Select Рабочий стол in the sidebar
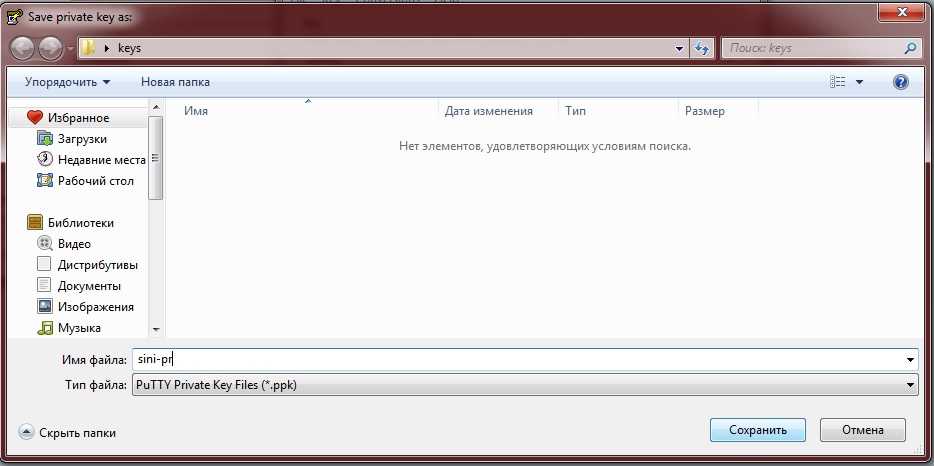Image resolution: width=934 pixels, height=466 pixels. coord(95,181)
